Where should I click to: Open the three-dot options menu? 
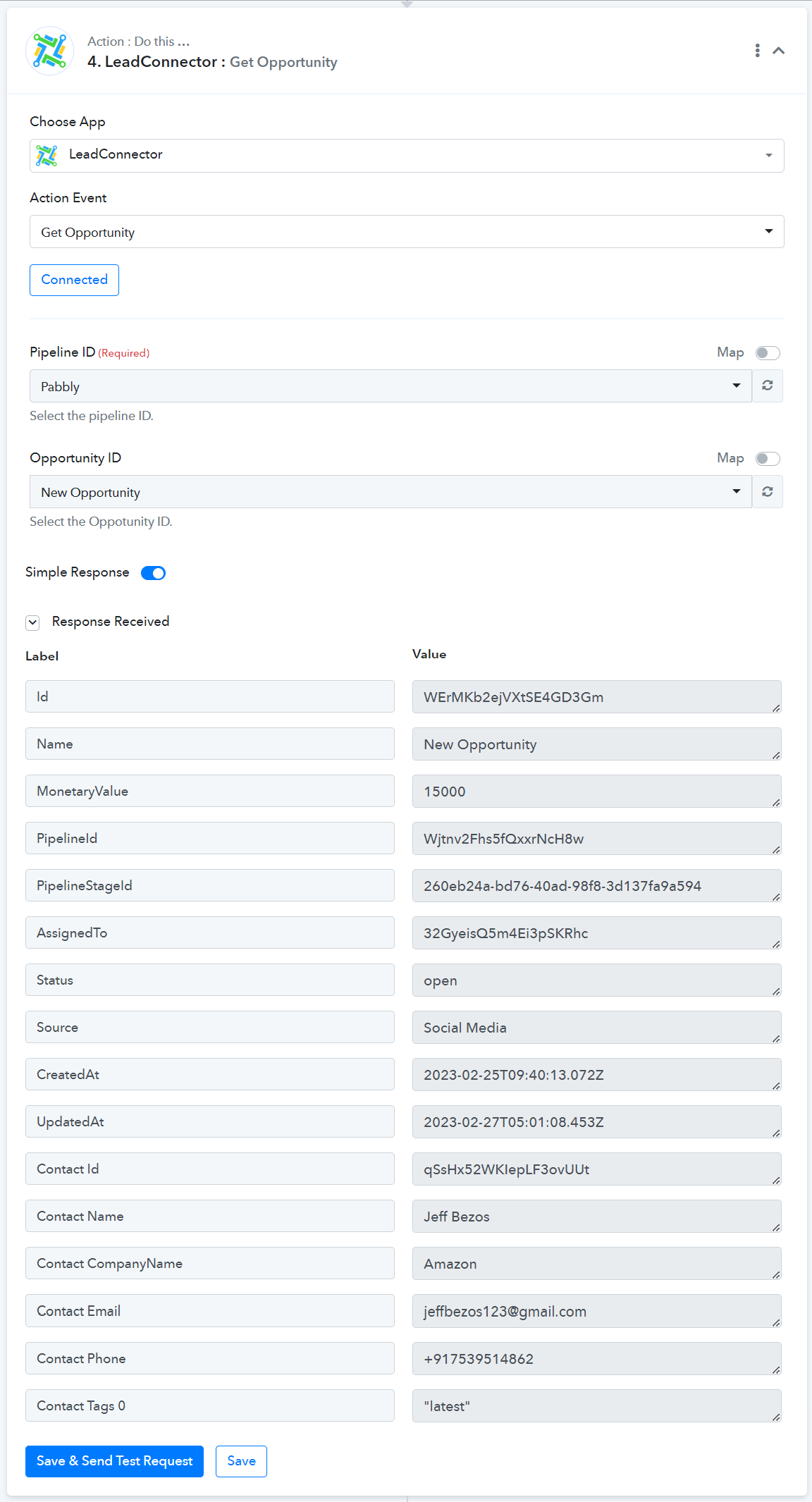[x=757, y=51]
